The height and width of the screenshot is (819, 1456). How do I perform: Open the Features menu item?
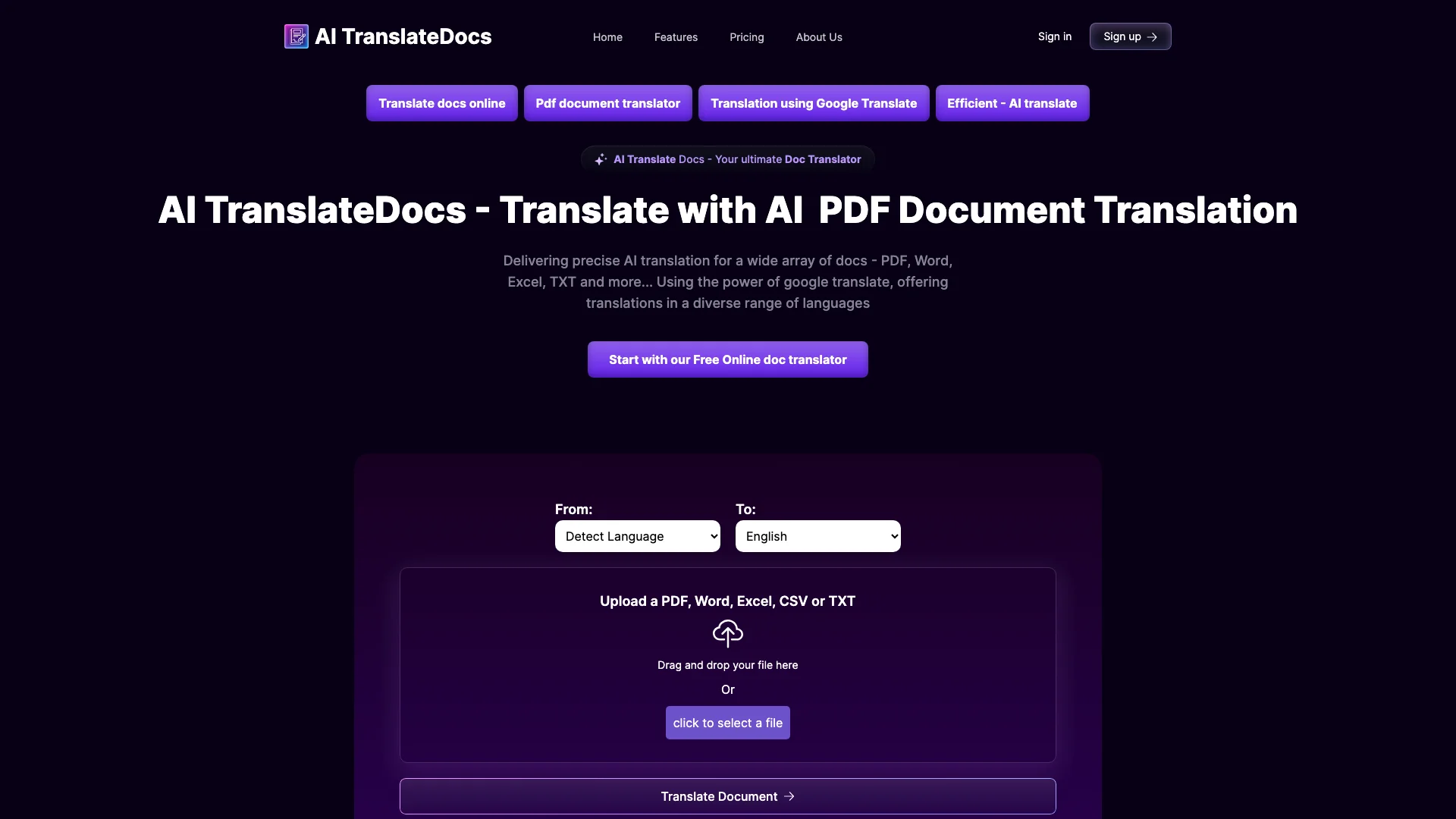tap(676, 36)
